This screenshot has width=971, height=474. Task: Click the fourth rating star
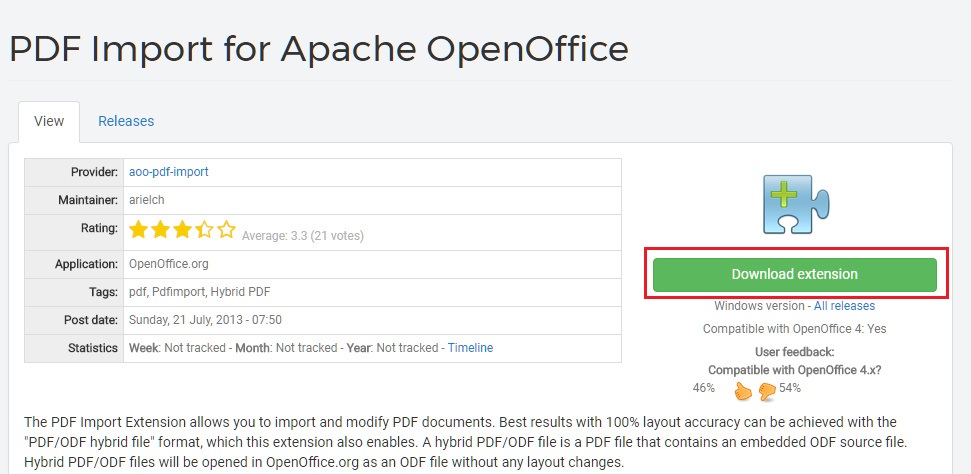tap(204, 230)
